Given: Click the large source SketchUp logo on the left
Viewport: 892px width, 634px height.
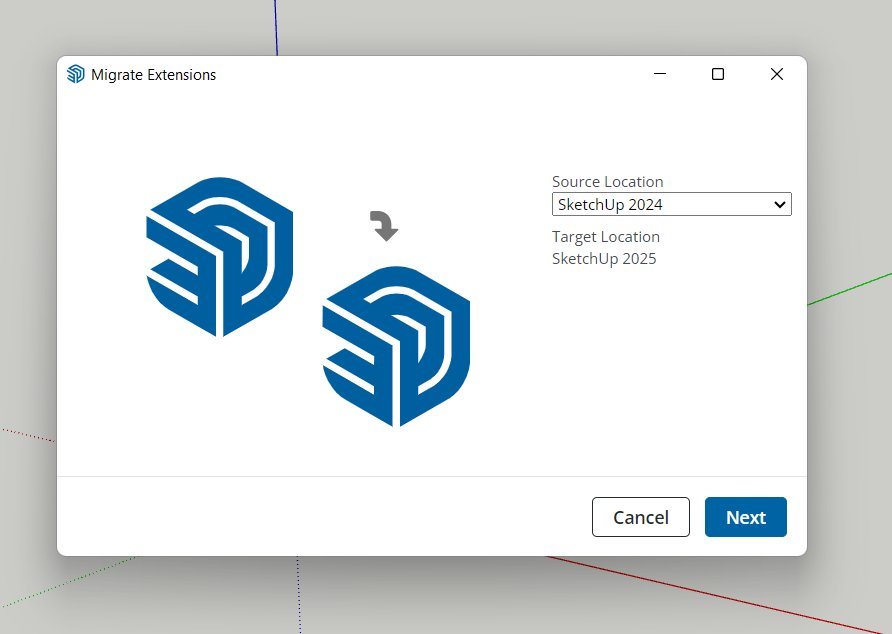Looking at the screenshot, I should (220, 256).
